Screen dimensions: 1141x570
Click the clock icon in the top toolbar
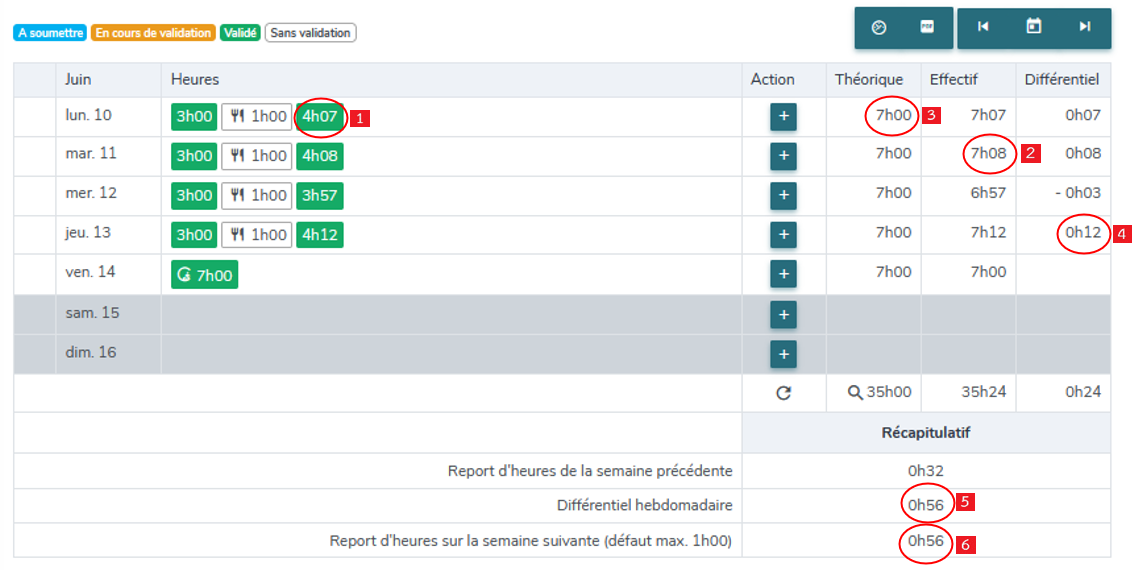click(879, 27)
